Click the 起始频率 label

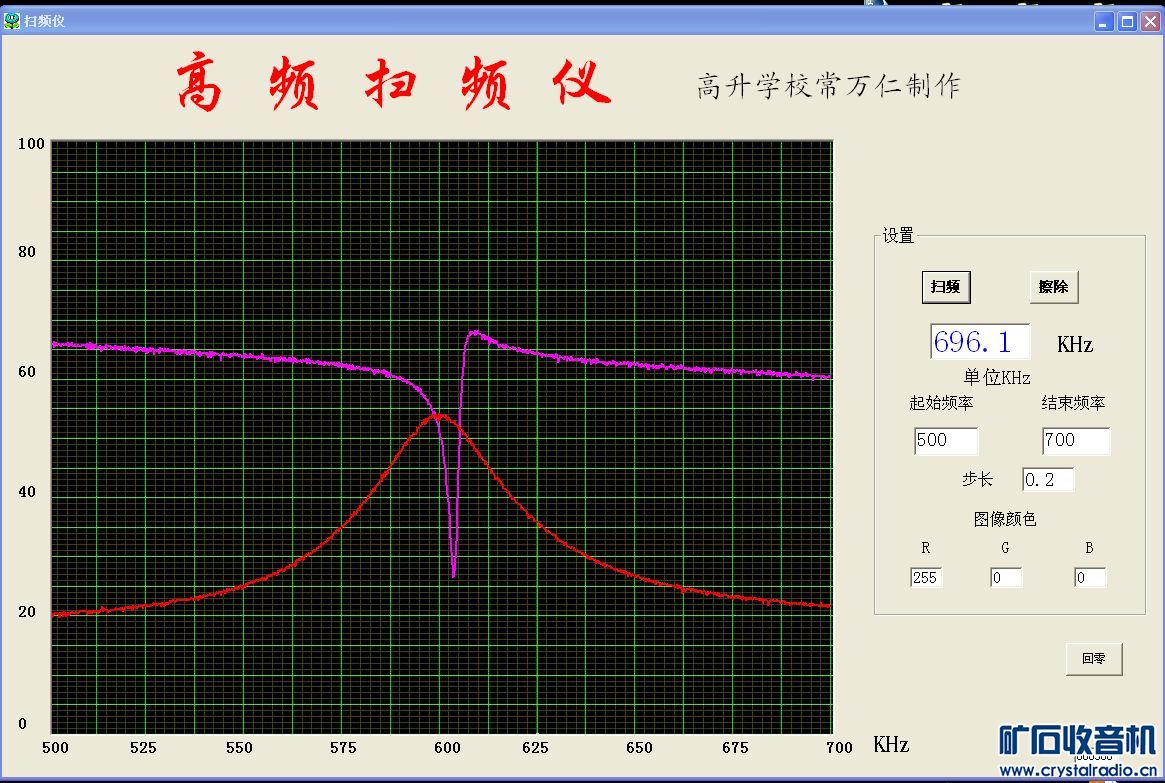tap(941, 403)
